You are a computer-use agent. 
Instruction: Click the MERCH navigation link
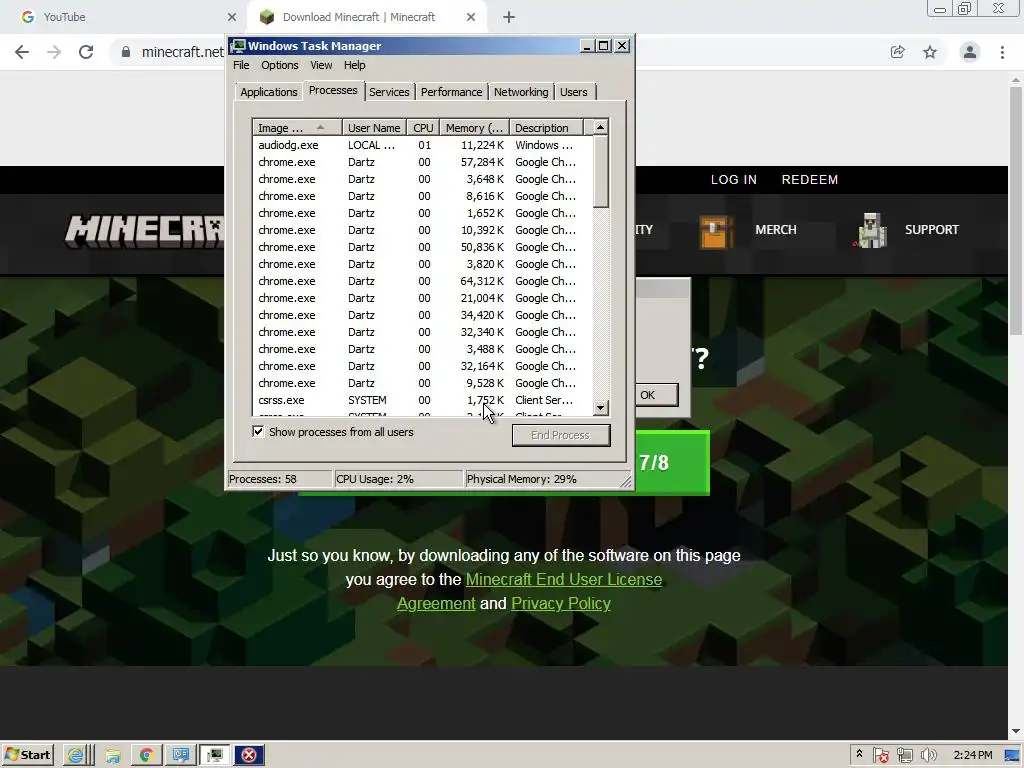click(776, 230)
